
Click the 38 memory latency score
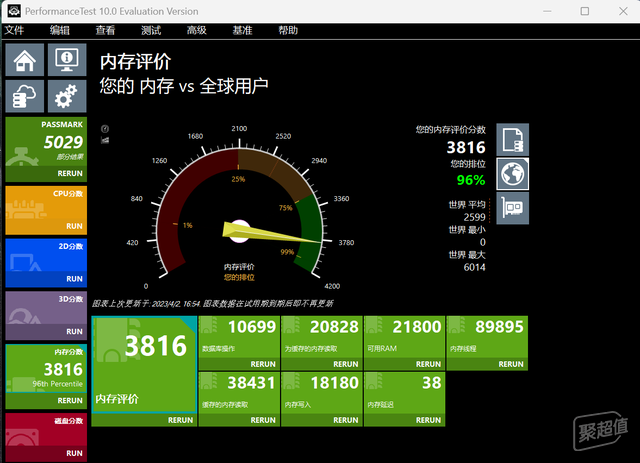point(431,383)
